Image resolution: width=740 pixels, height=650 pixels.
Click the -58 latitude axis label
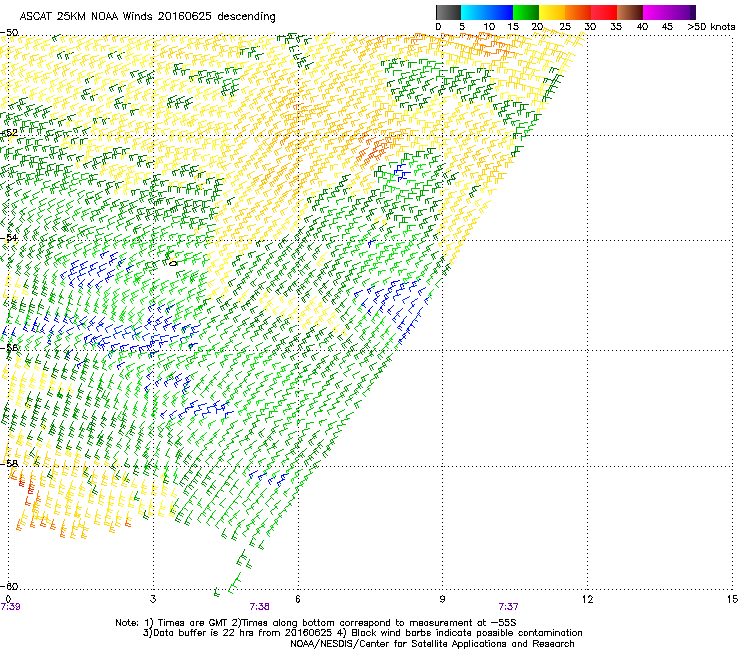point(9,464)
